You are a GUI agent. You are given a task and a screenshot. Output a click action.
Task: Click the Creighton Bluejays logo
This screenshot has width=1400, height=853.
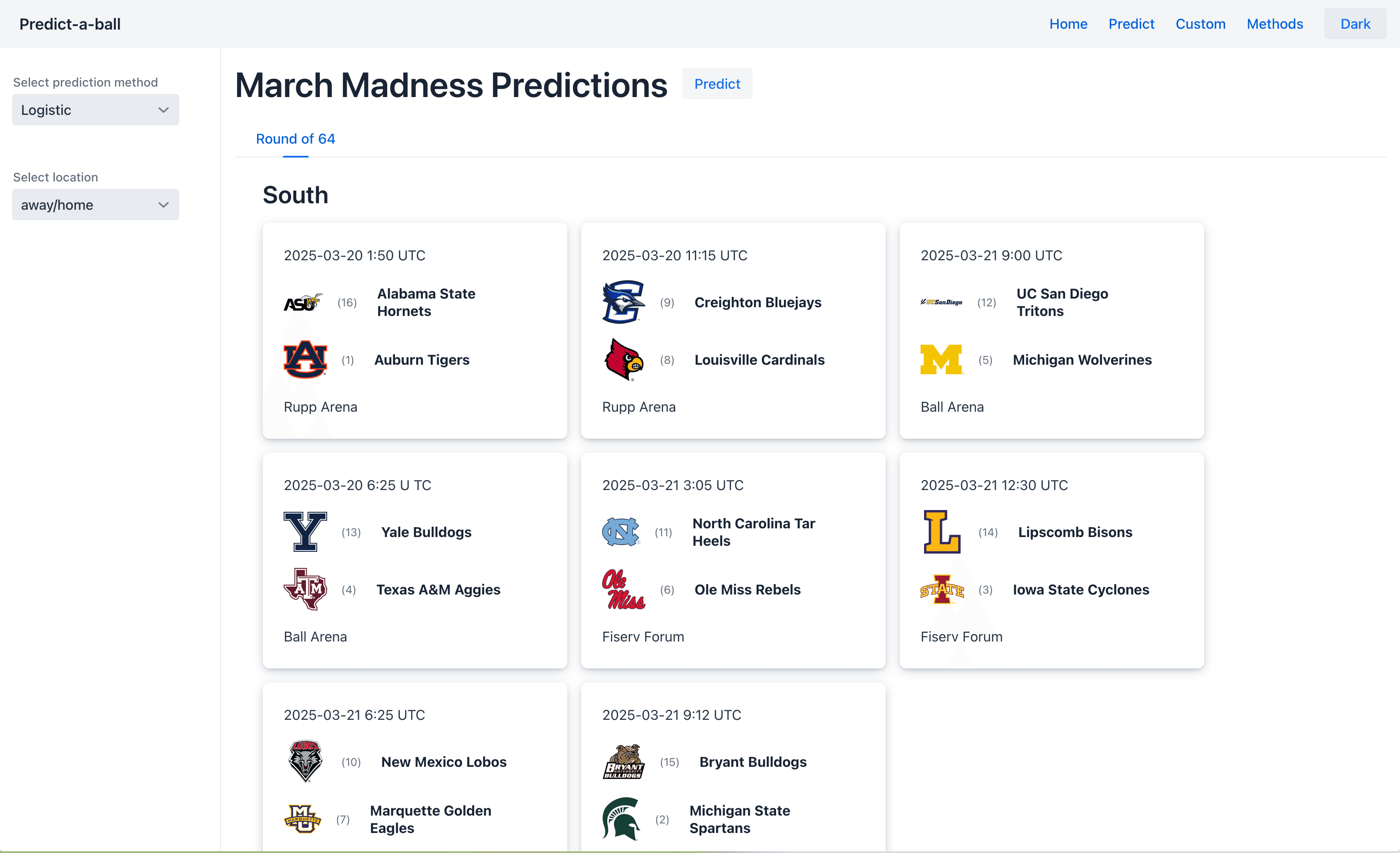pos(623,302)
